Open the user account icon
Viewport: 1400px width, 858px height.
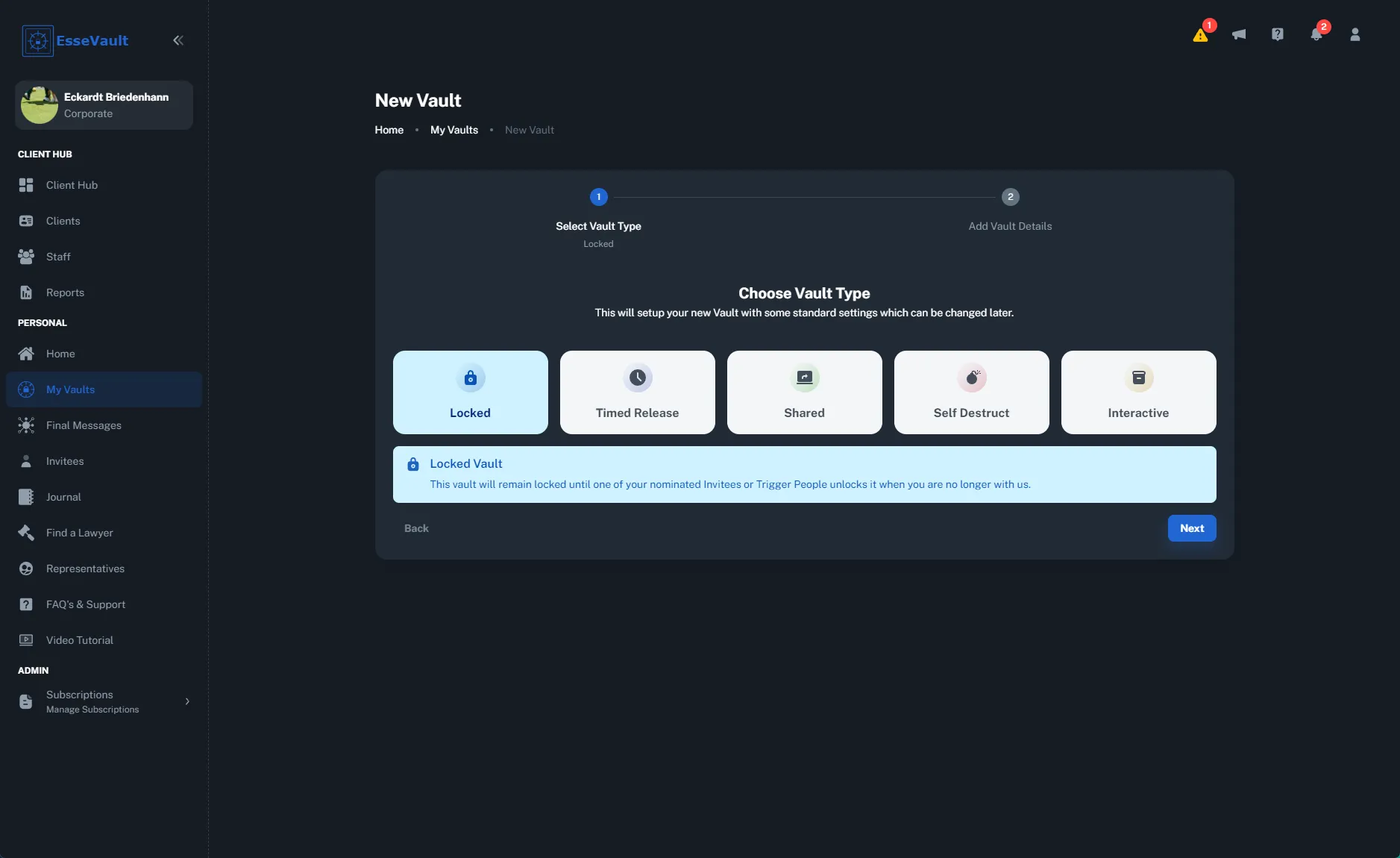(1355, 34)
